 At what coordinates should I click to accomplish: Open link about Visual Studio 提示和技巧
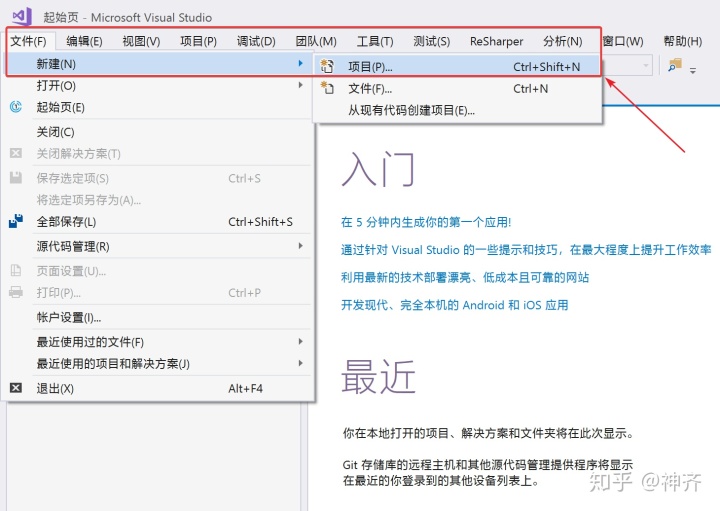[x=526, y=250]
